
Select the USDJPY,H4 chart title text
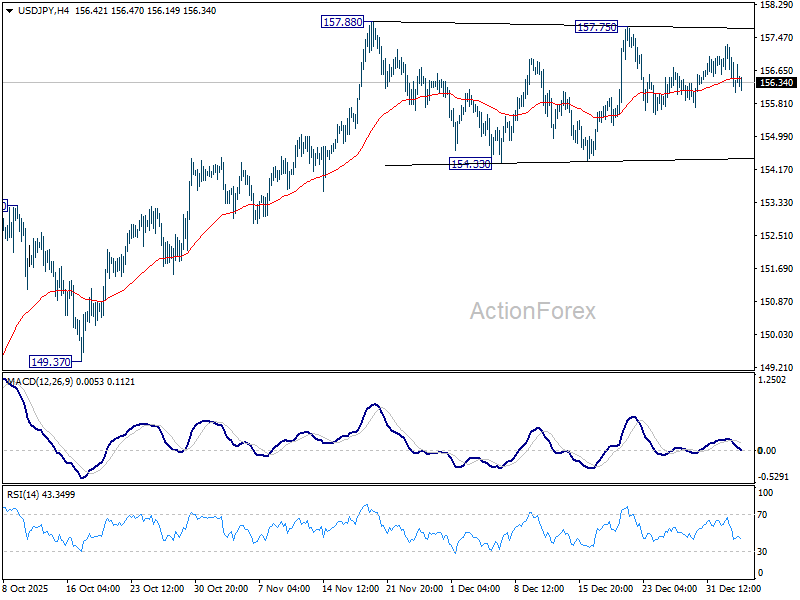tap(43, 11)
